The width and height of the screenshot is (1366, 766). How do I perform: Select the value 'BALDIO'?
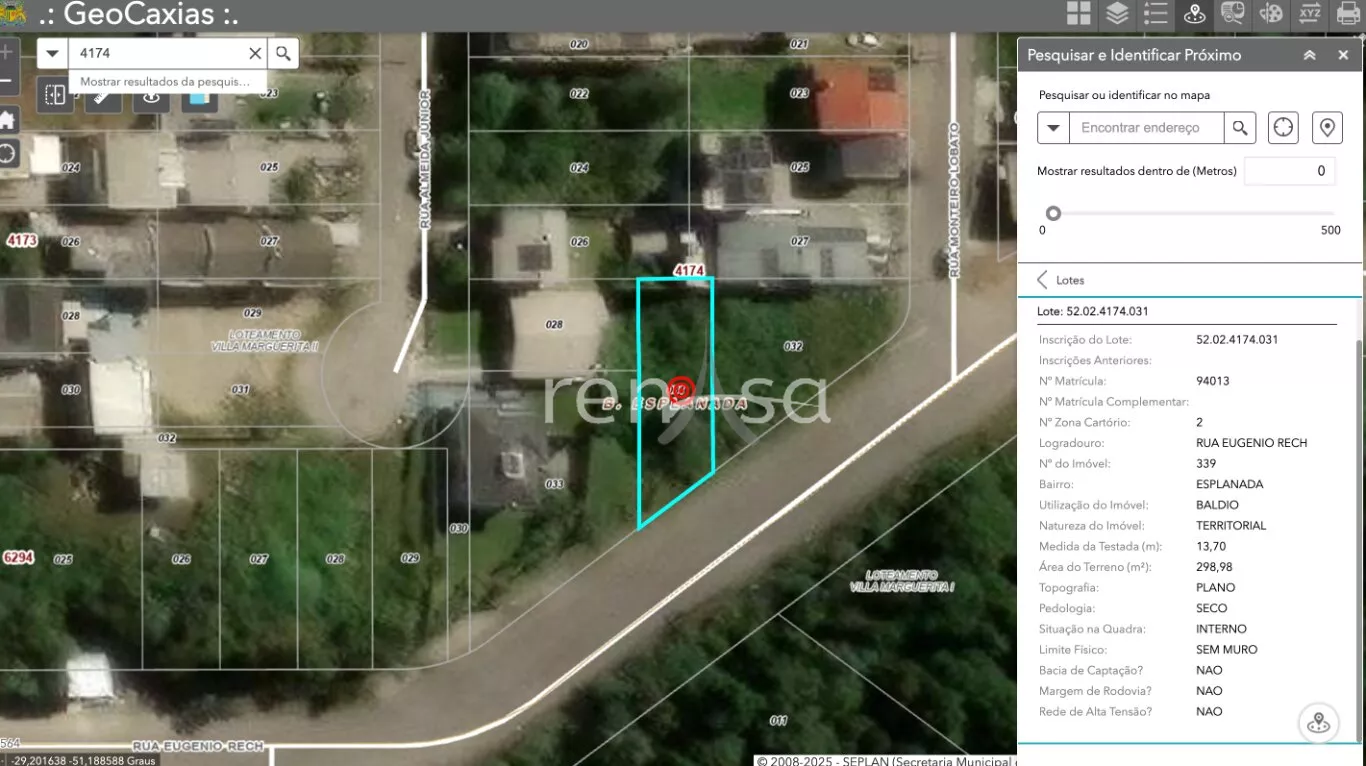click(x=1217, y=505)
